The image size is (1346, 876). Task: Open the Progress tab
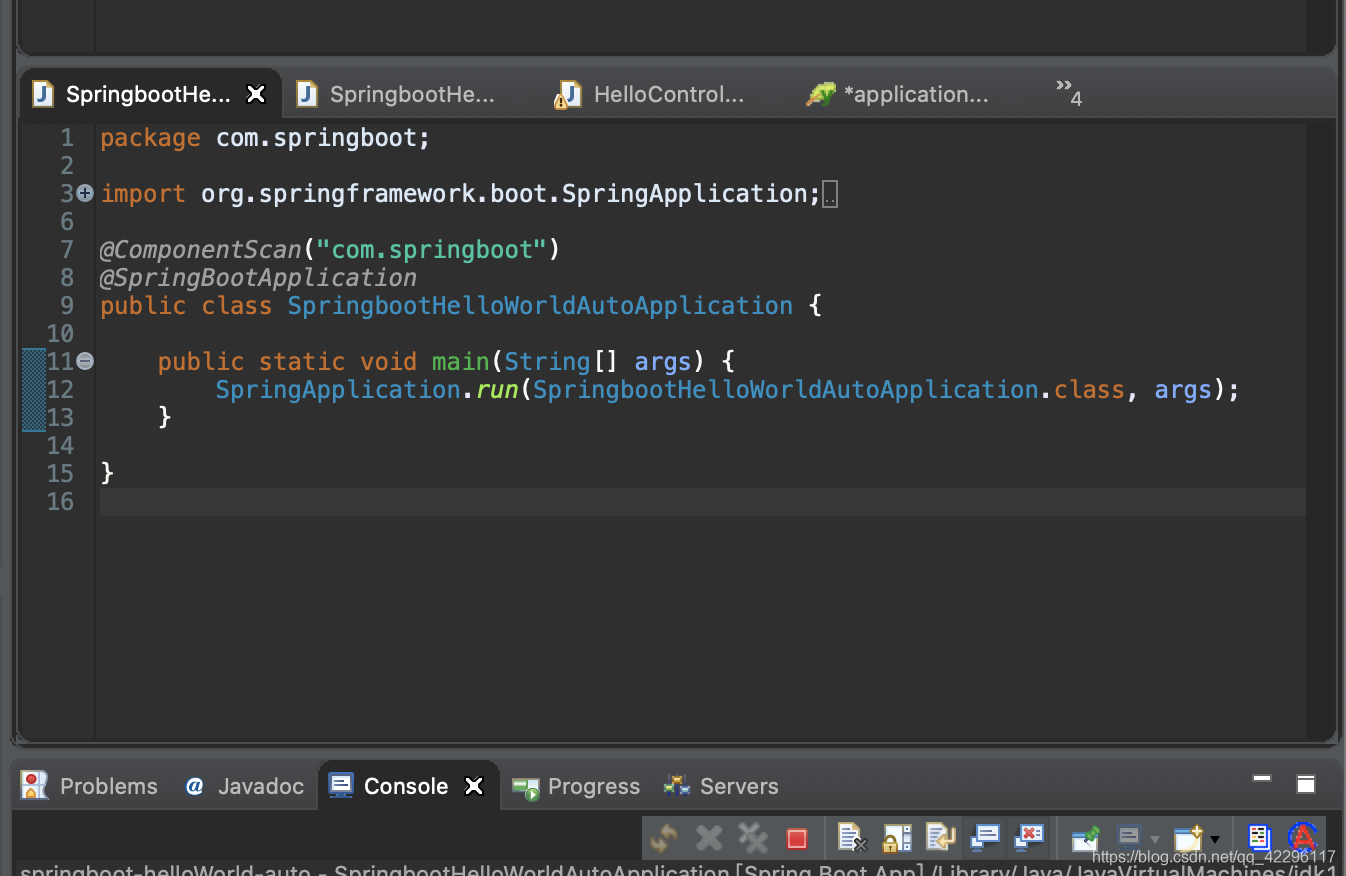576,786
